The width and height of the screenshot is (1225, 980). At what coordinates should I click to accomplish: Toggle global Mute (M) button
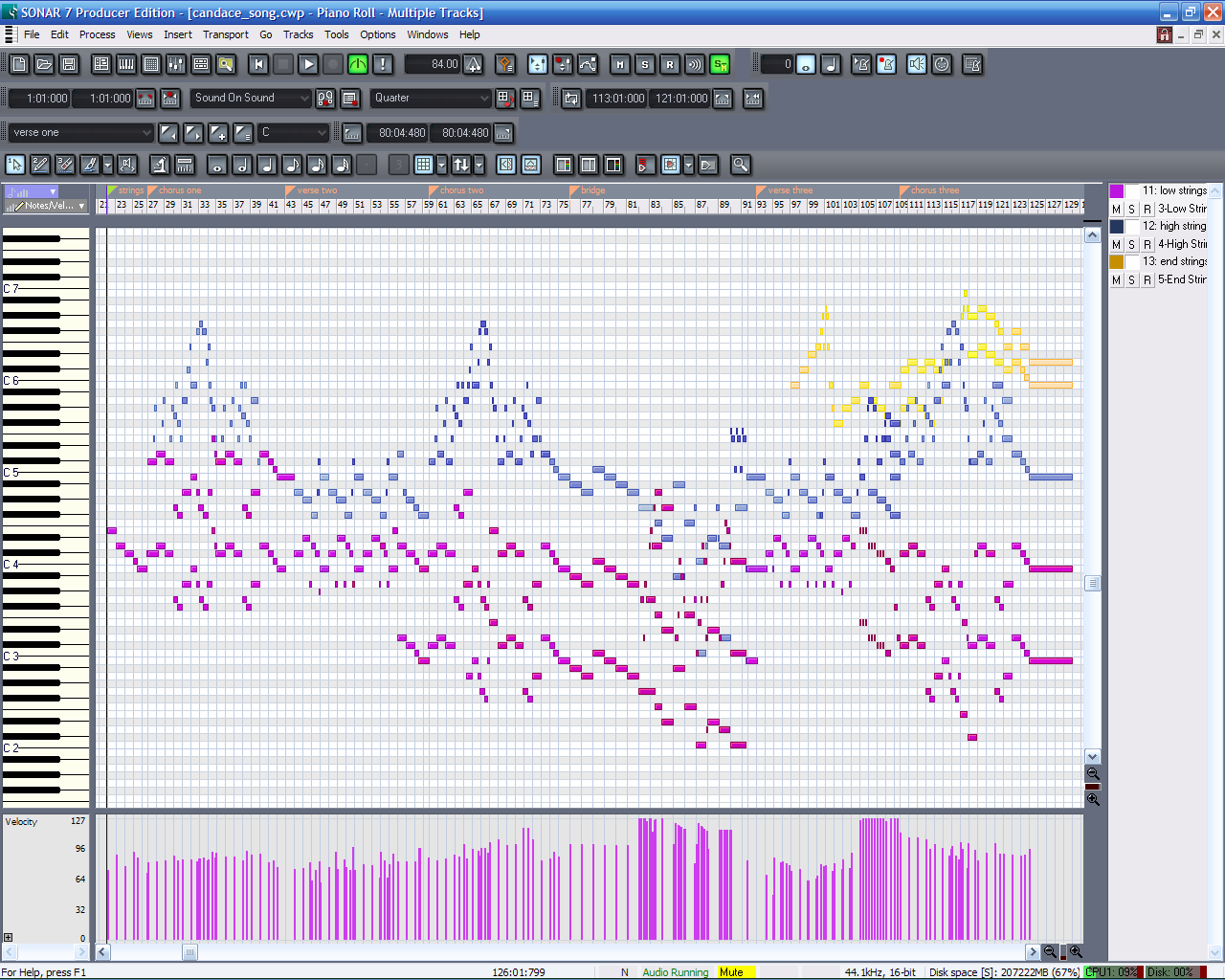coord(620,64)
